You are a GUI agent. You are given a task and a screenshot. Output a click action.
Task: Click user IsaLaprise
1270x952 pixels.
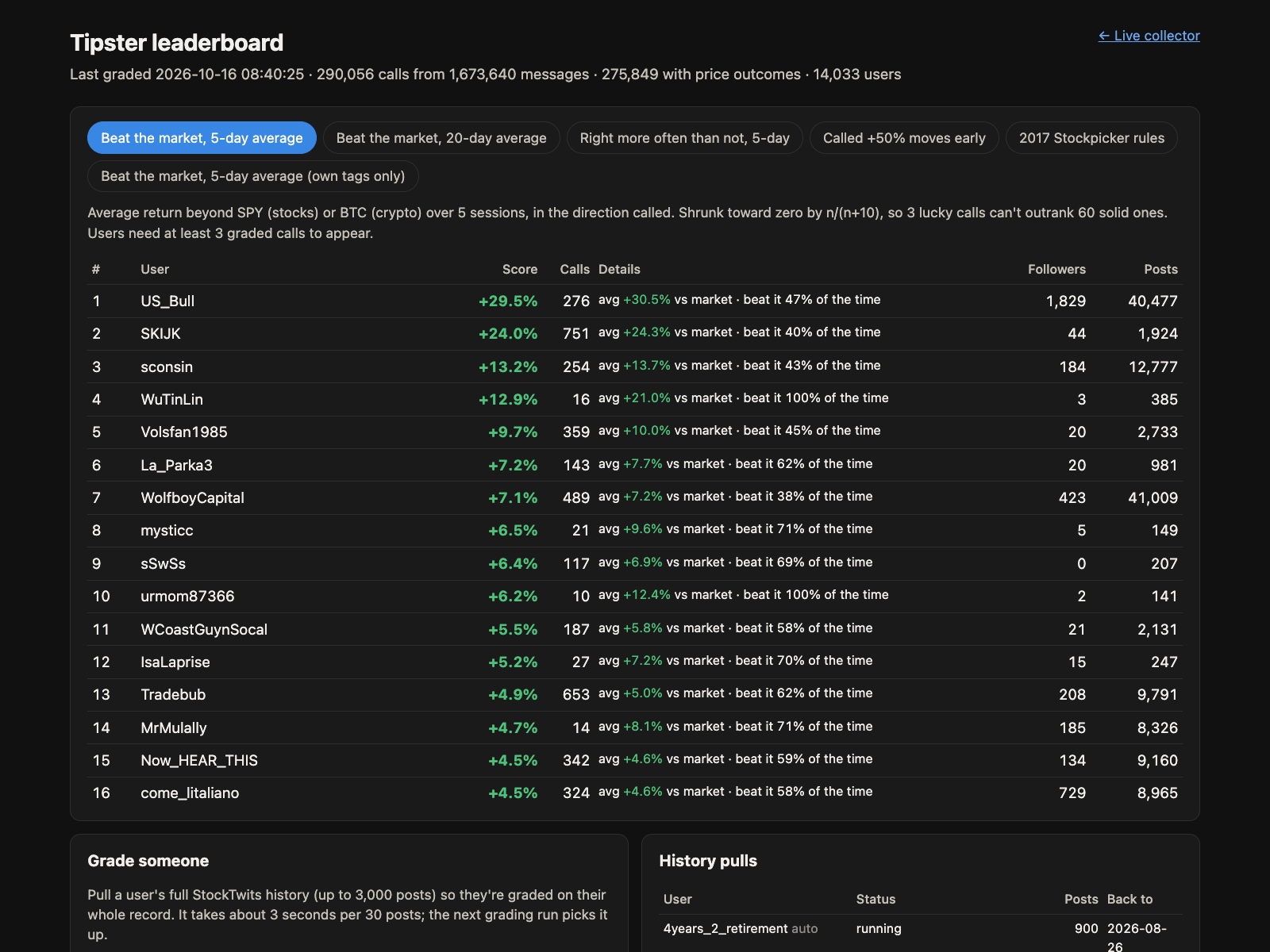click(x=175, y=662)
